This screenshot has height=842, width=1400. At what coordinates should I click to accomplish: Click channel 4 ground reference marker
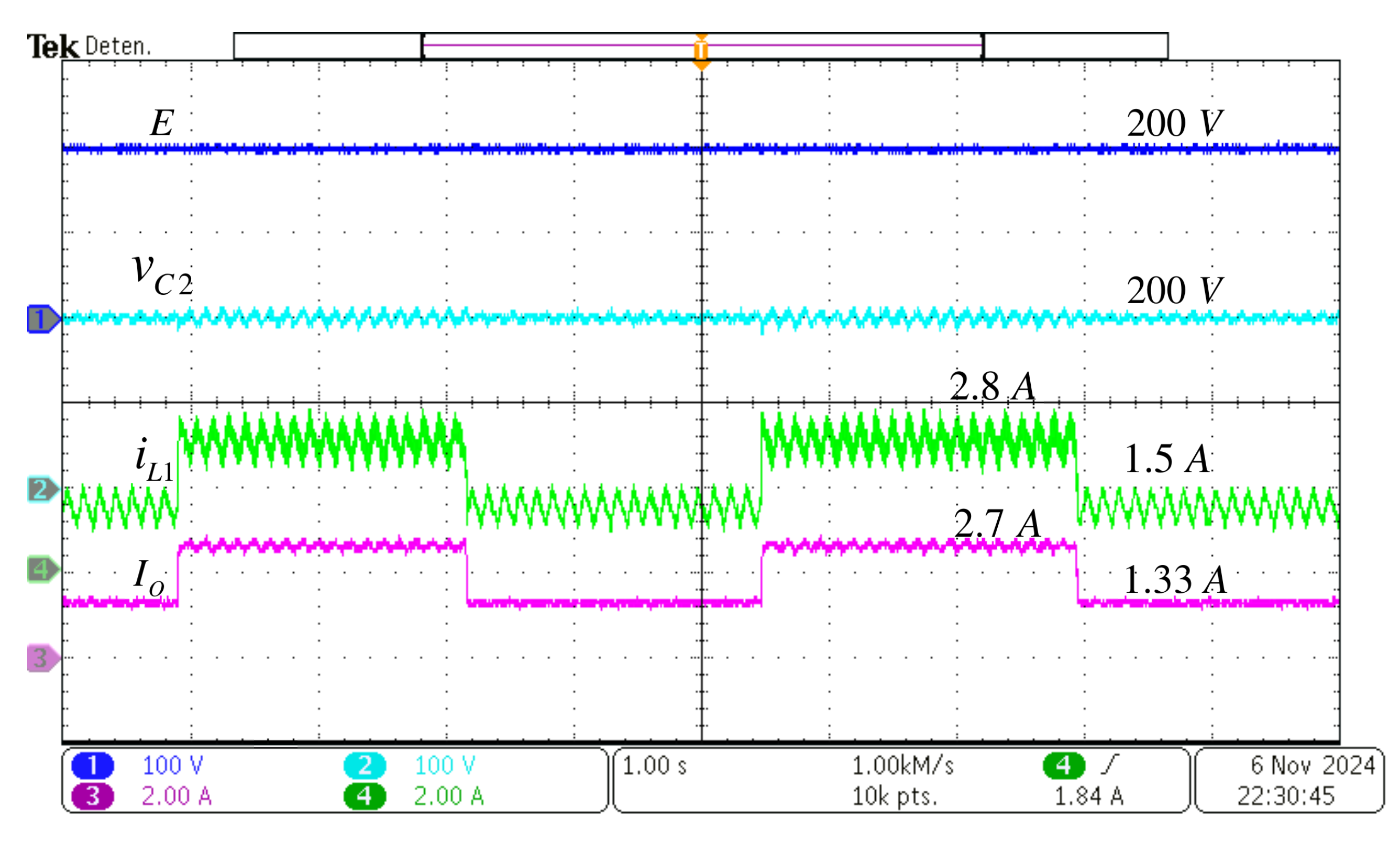coord(43,569)
